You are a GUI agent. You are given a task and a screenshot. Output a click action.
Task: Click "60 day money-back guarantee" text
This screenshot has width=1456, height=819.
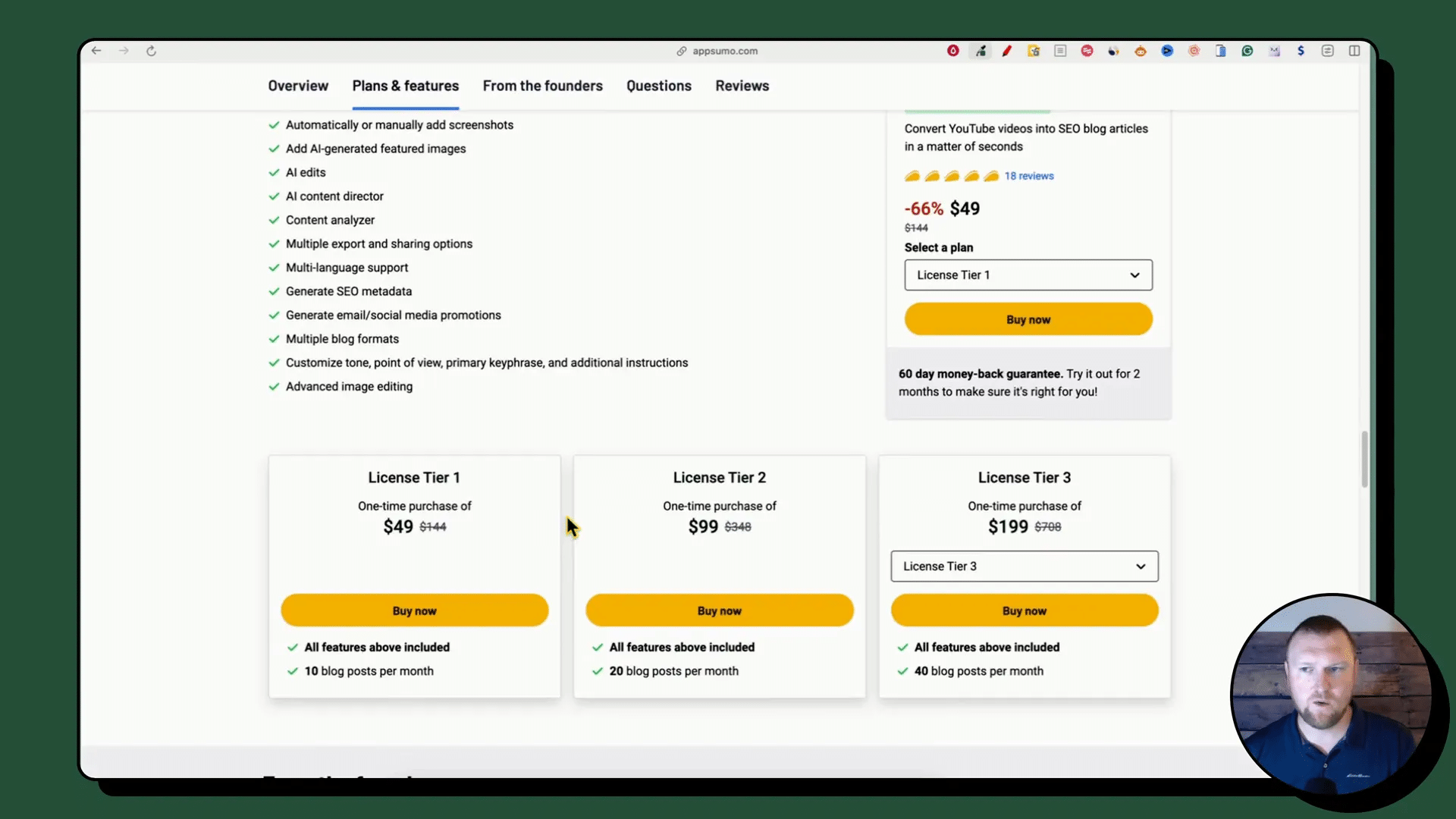[980, 374]
